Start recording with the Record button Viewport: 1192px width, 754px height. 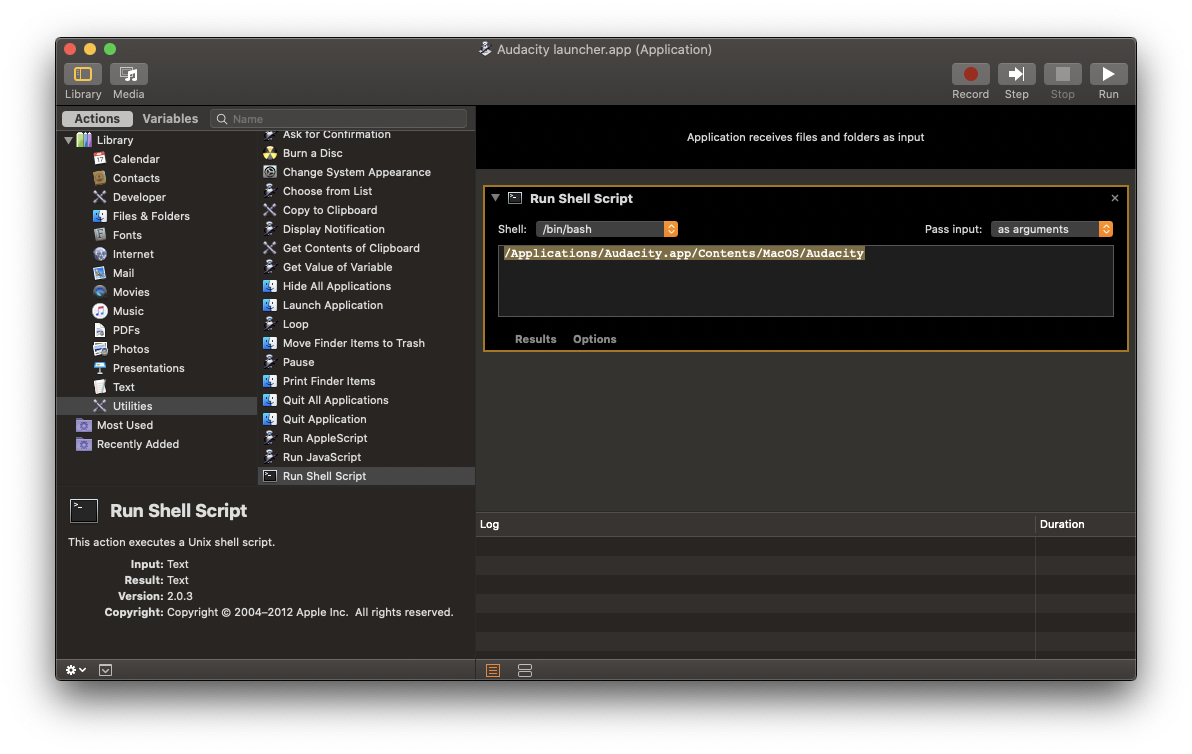971,74
